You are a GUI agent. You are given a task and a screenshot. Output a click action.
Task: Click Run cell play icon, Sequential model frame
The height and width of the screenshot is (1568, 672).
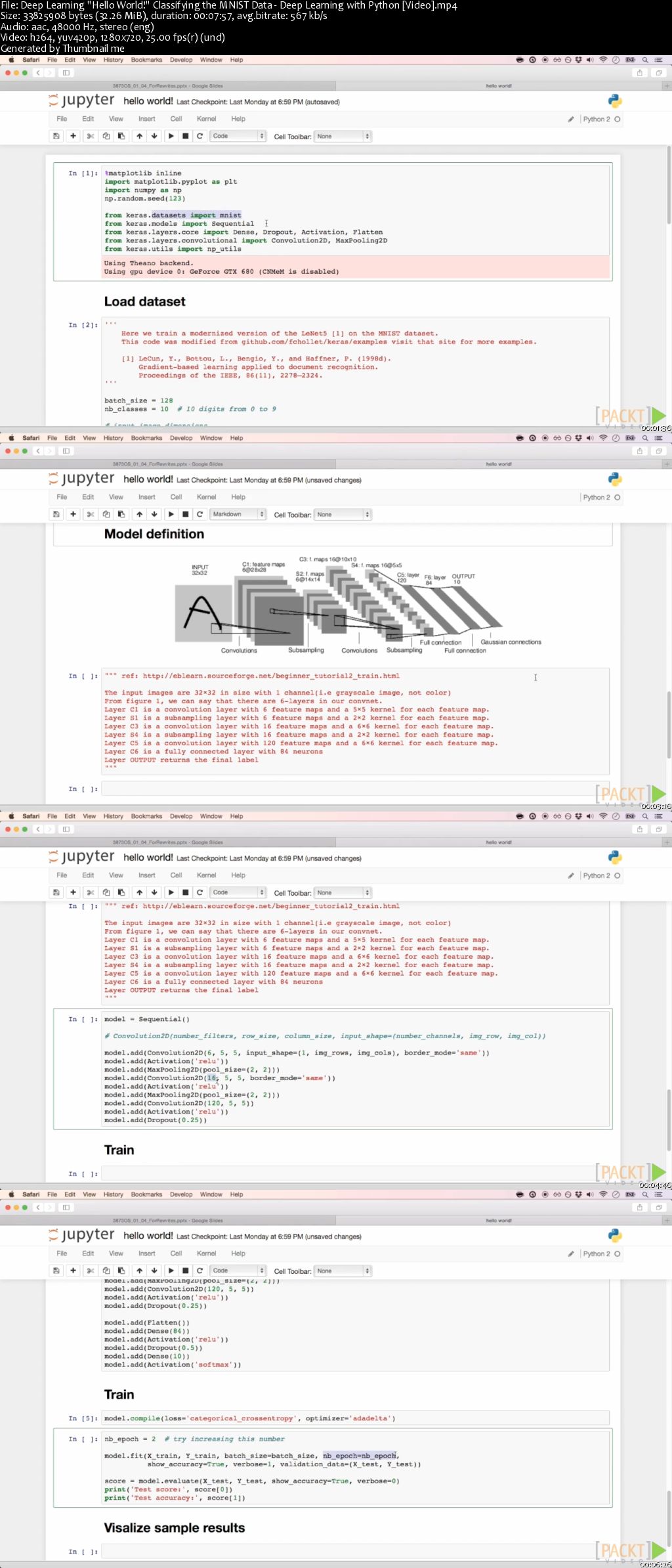[171, 892]
